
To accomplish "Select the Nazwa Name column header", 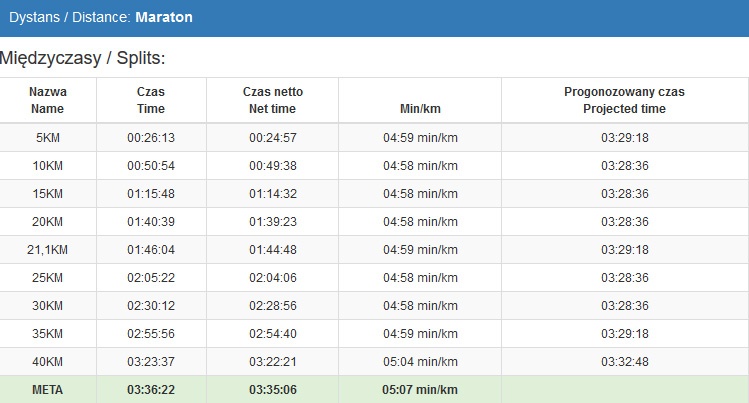I will (48, 100).
